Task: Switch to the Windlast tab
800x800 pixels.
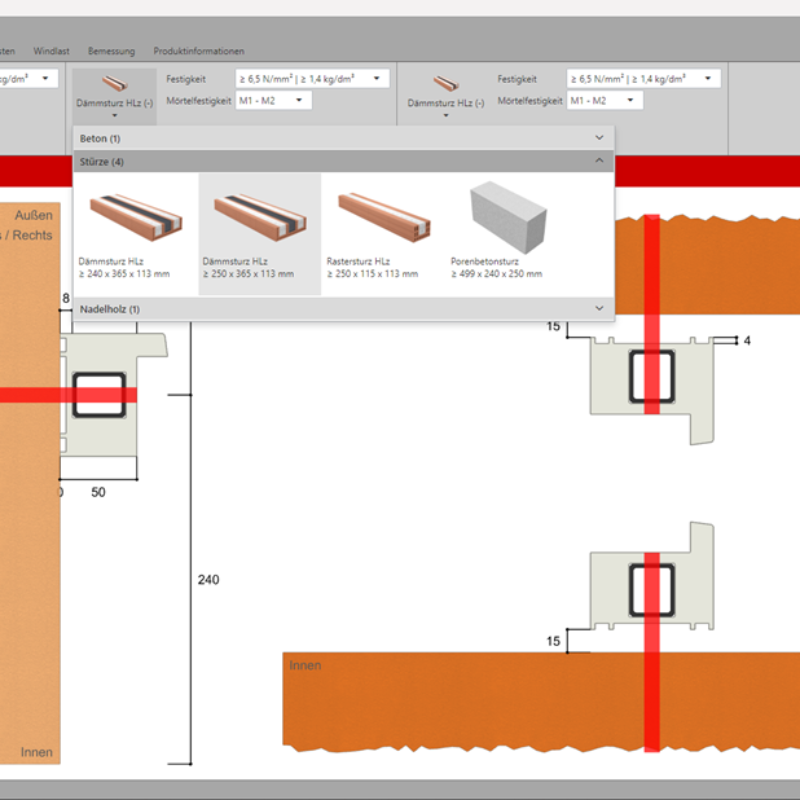Action: (x=51, y=51)
